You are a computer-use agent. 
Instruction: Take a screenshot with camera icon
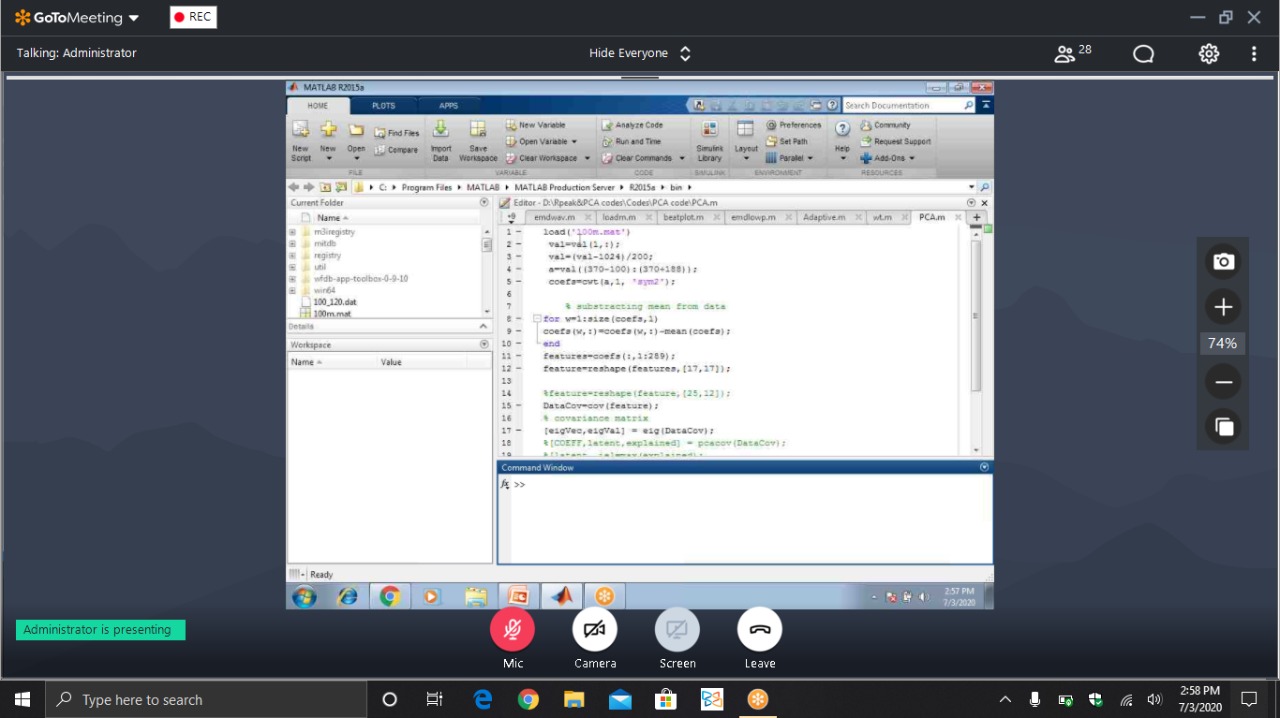click(1222, 261)
